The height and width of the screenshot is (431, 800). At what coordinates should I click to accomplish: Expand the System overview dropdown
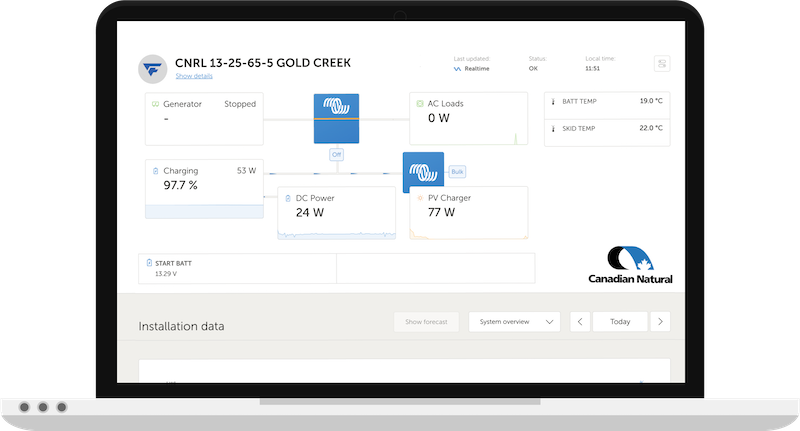pos(514,322)
